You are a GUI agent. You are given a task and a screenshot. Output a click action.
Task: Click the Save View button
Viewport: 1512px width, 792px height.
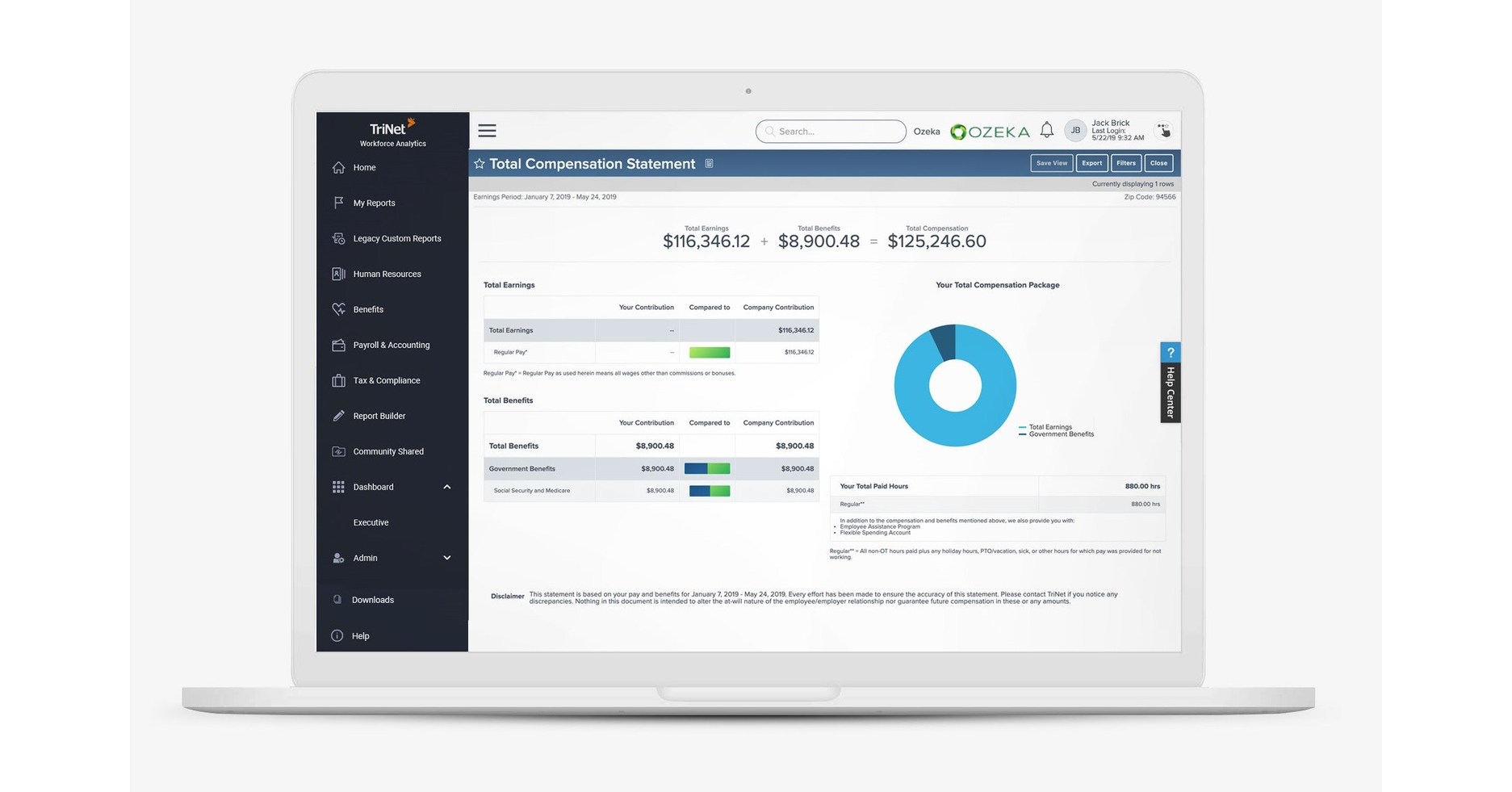coord(1051,162)
